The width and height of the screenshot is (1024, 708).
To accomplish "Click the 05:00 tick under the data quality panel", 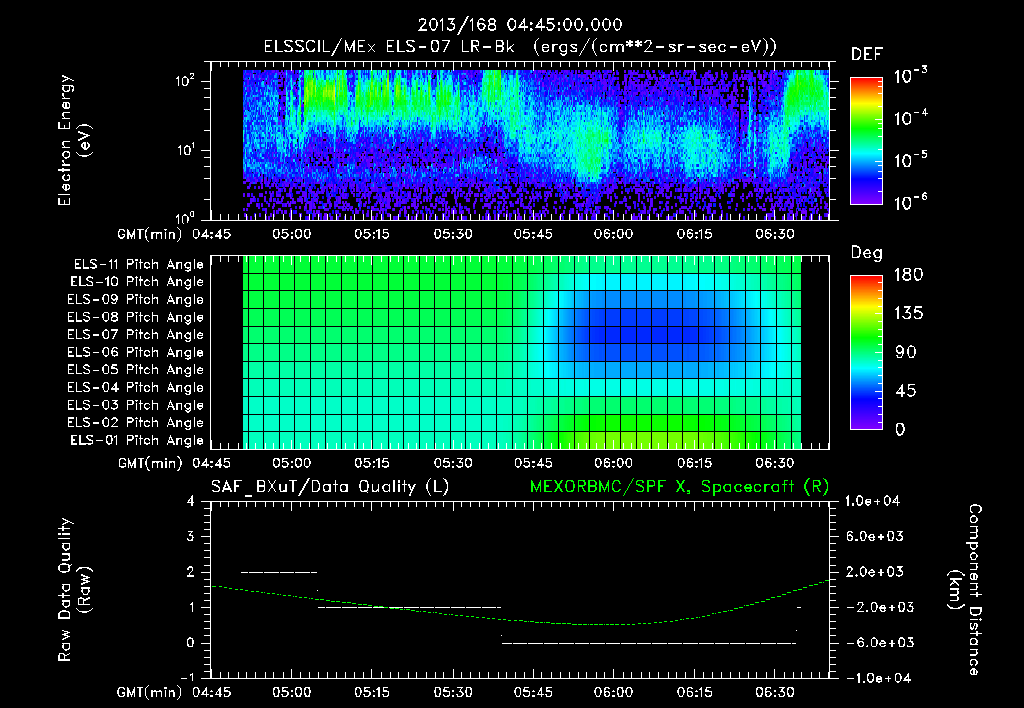I will 291,692.
